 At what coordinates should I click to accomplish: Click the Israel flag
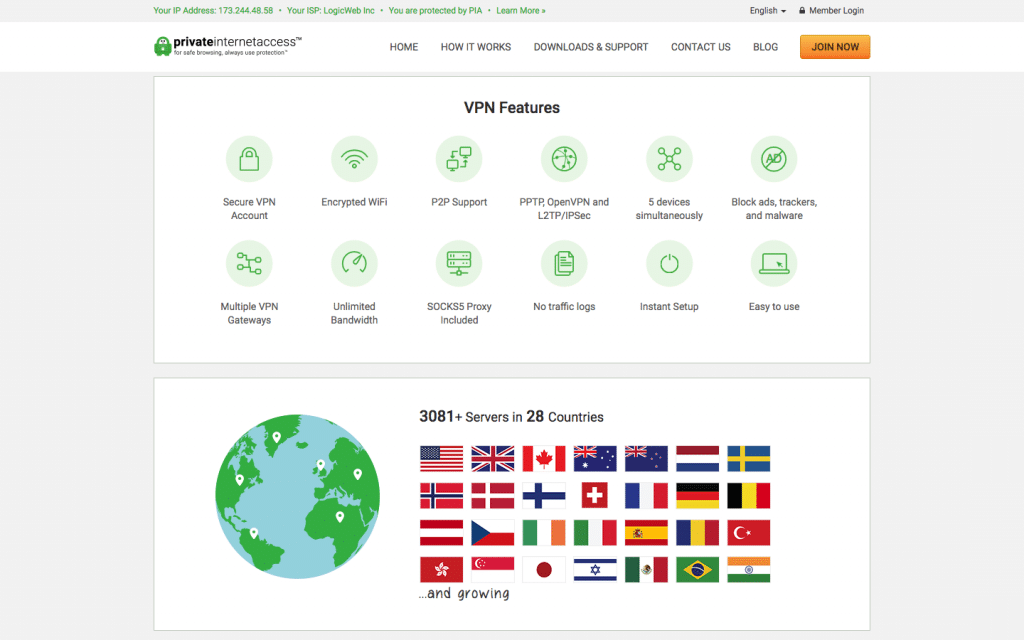click(x=595, y=569)
